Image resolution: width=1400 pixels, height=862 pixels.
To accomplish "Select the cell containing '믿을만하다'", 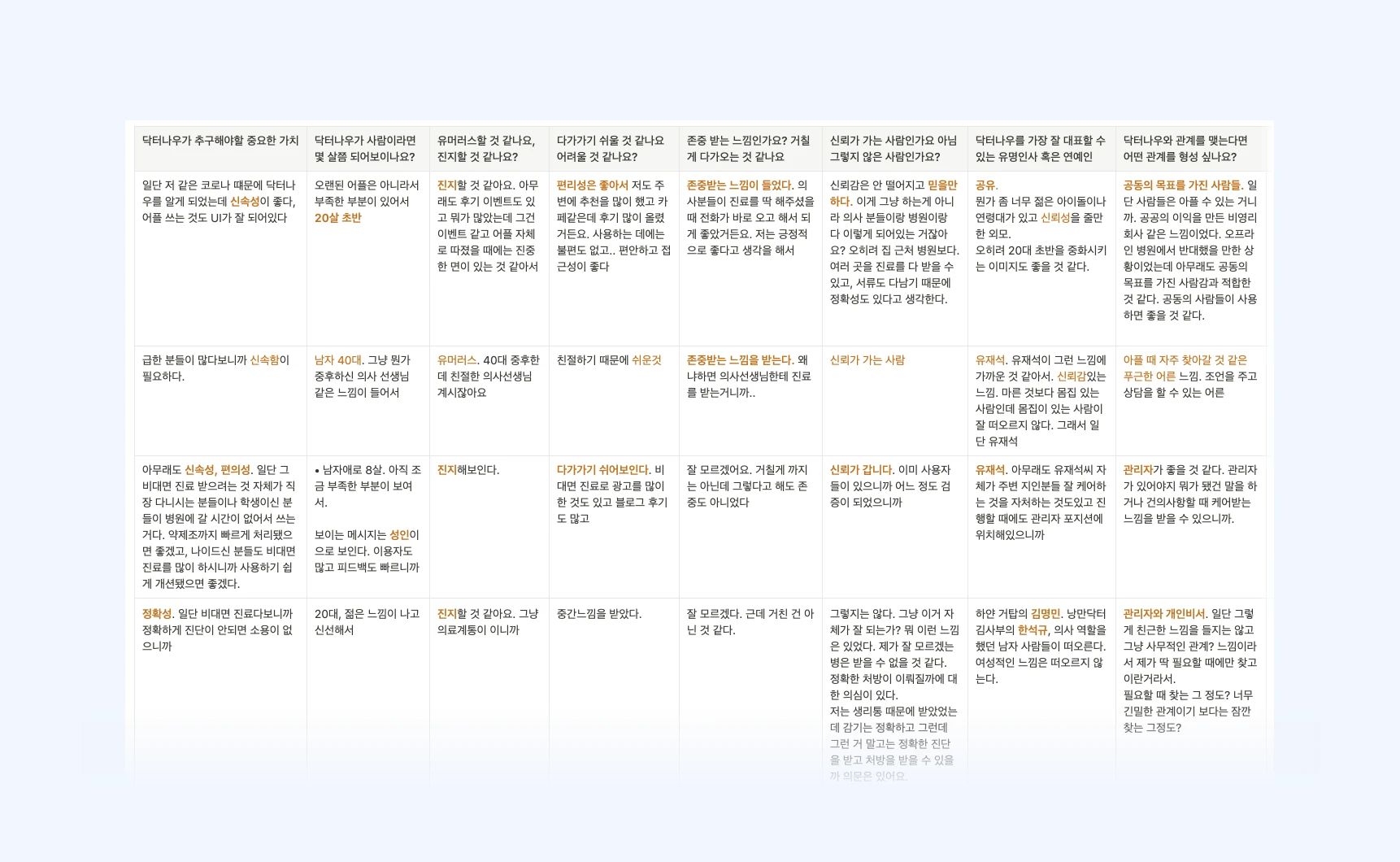I will point(894,259).
